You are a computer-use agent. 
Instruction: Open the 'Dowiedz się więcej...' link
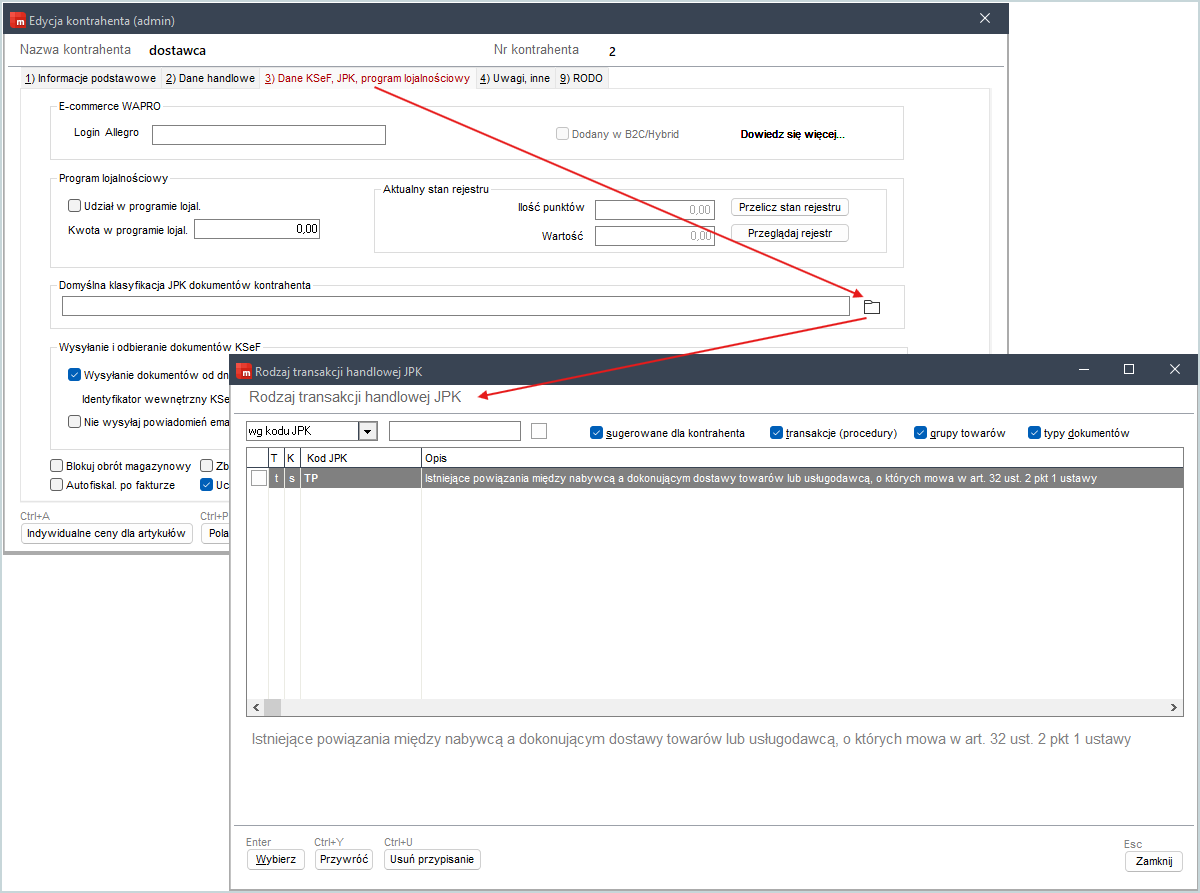pyautogui.click(x=792, y=134)
